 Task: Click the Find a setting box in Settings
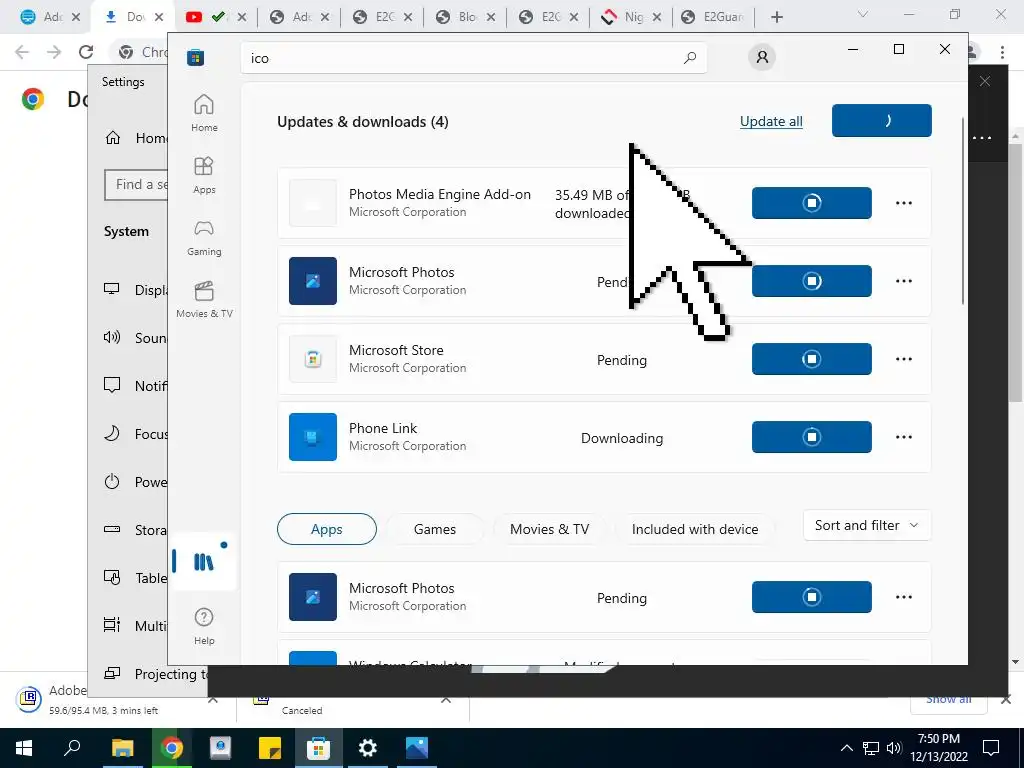pos(136,185)
